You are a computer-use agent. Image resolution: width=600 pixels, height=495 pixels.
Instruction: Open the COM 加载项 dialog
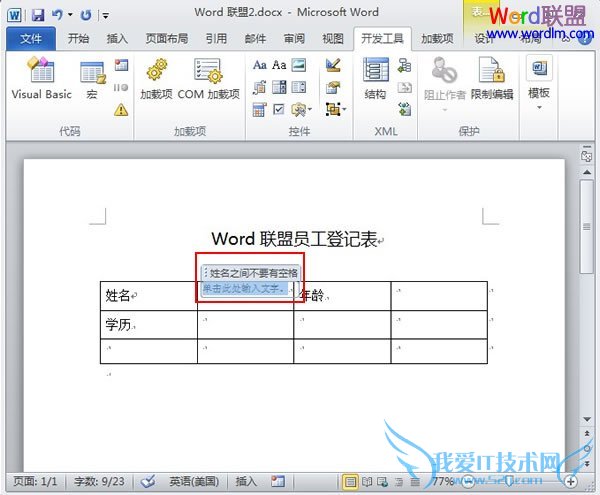(x=208, y=78)
